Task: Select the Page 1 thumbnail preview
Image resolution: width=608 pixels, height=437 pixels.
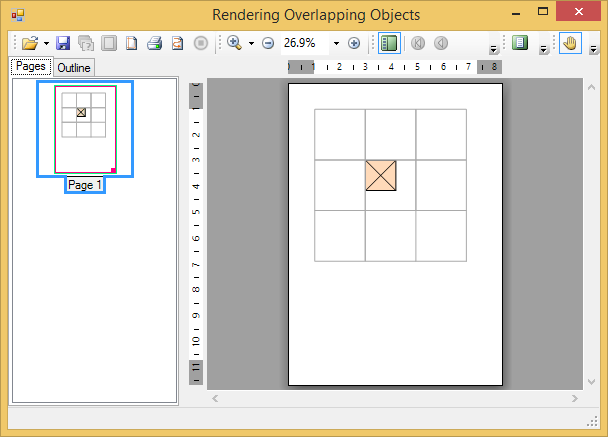Action: click(x=85, y=129)
